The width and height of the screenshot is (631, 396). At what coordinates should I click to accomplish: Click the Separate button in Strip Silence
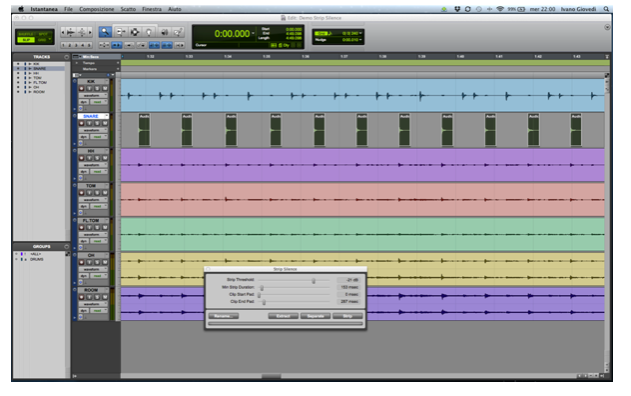[x=316, y=316]
